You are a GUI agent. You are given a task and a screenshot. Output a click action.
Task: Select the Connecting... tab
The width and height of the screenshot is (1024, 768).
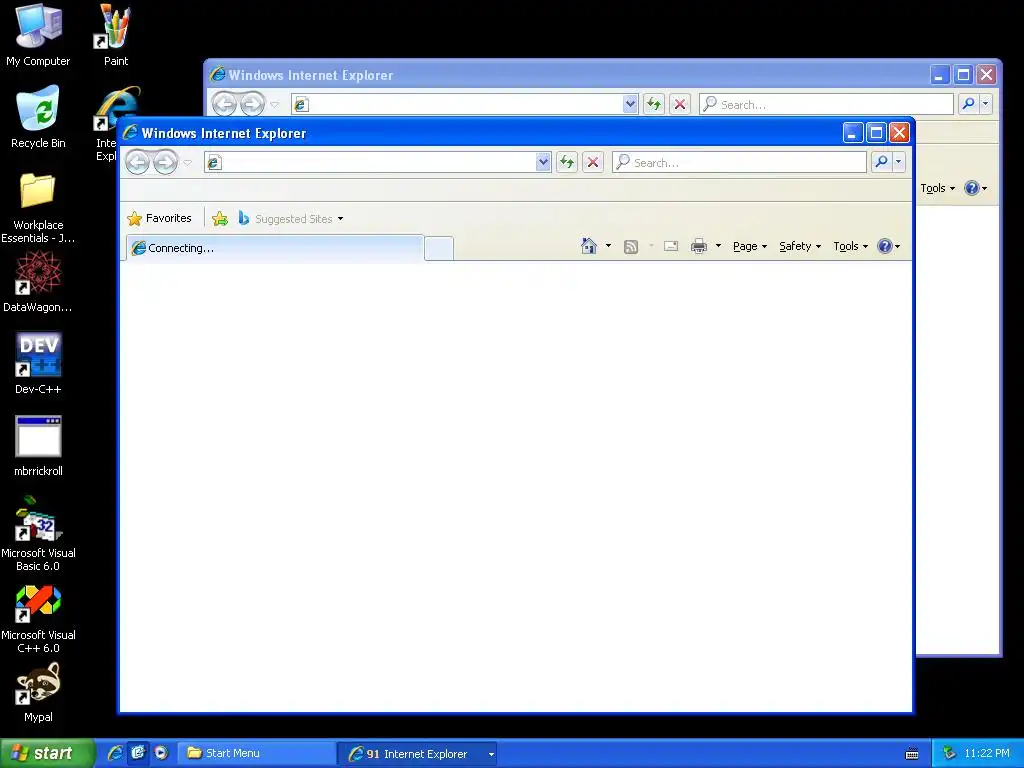[x=274, y=248]
